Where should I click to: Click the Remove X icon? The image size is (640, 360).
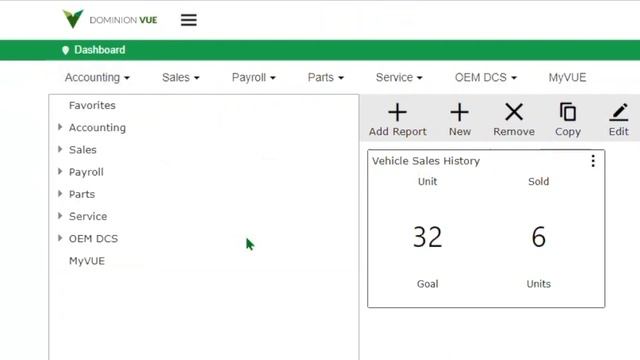tap(514, 112)
